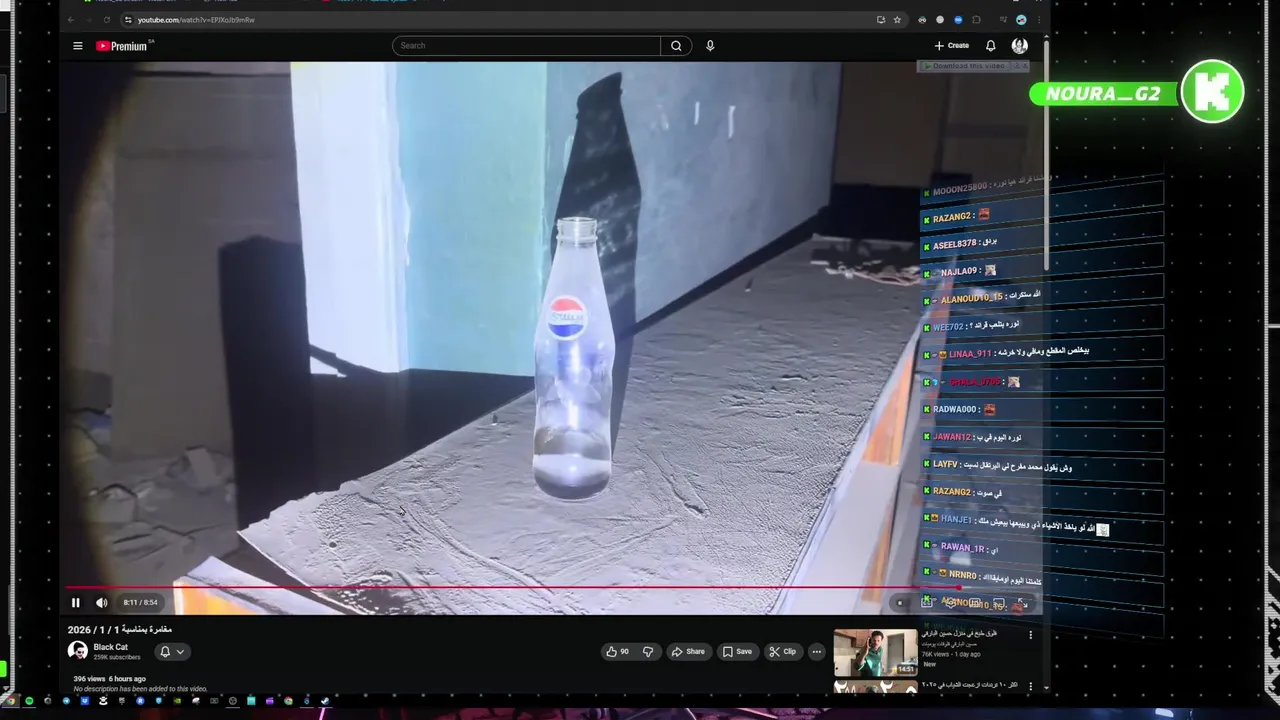
Task: Open Steam from the taskbar
Action: pos(325,701)
